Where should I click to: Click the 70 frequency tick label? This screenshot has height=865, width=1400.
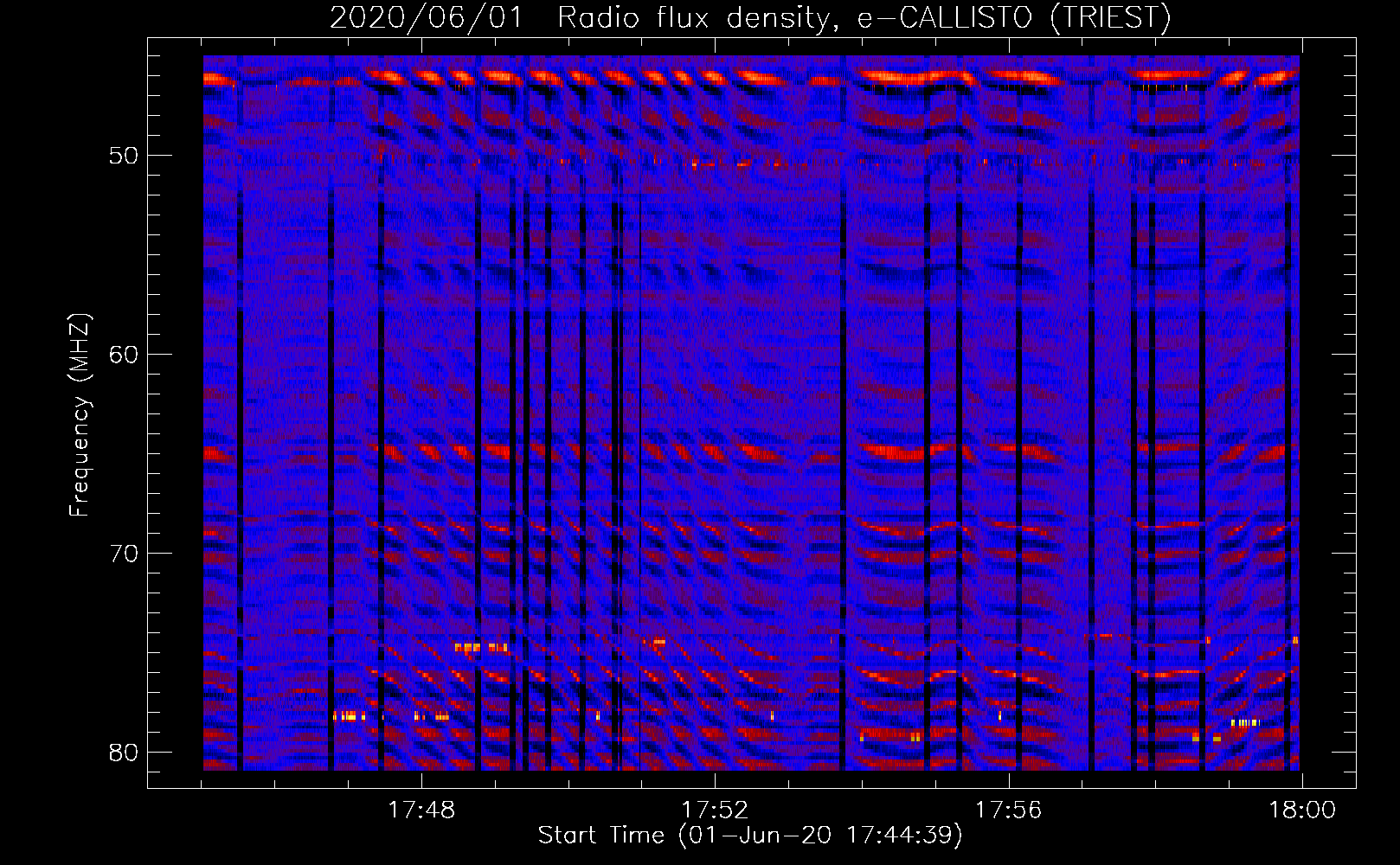click(x=125, y=554)
